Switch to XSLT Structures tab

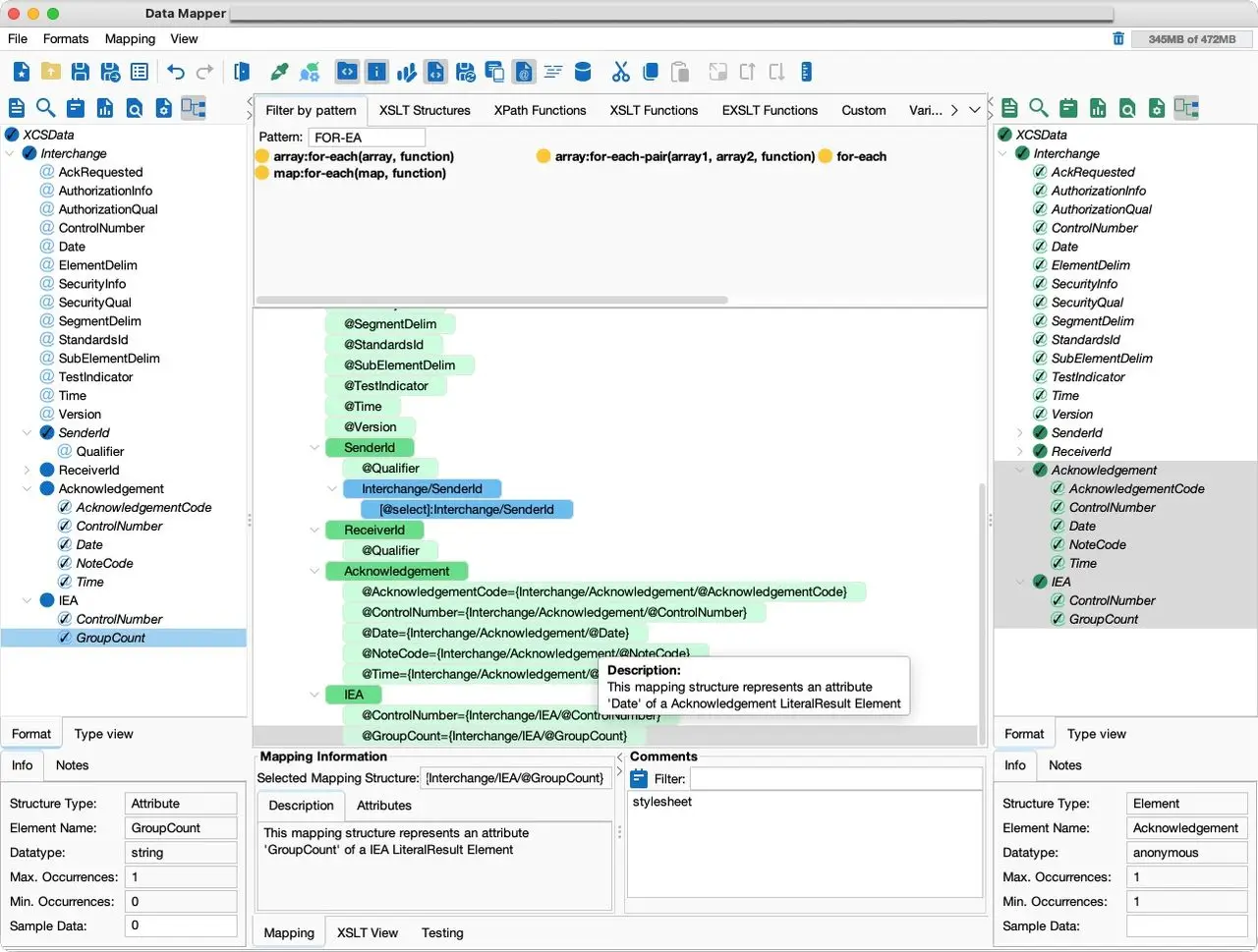coord(425,110)
